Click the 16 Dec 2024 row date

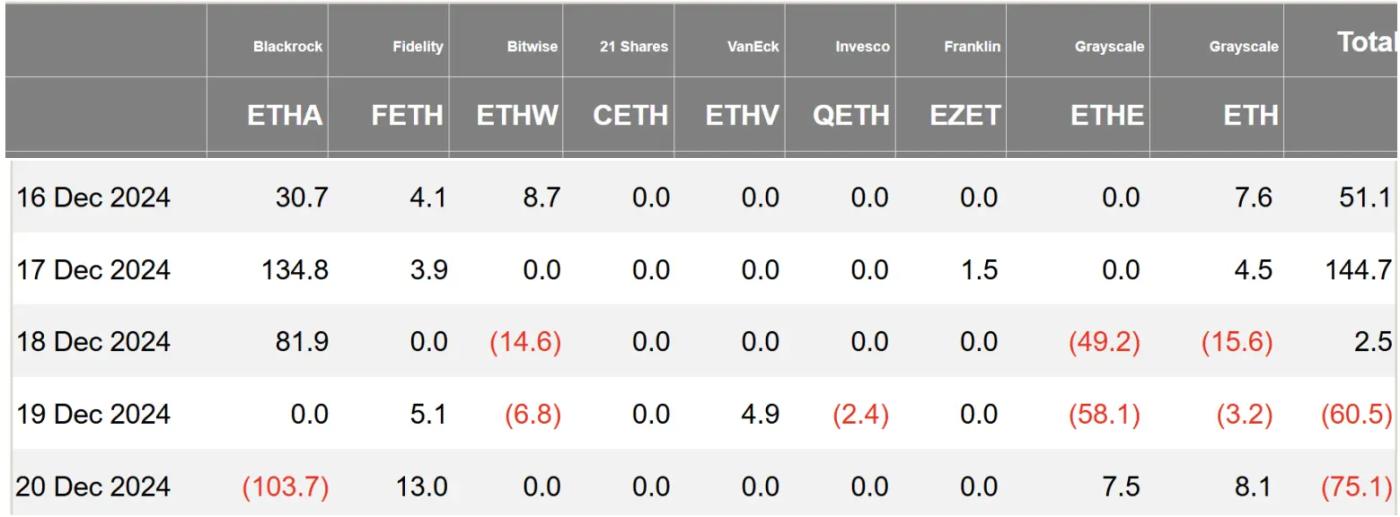click(x=93, y=199)
